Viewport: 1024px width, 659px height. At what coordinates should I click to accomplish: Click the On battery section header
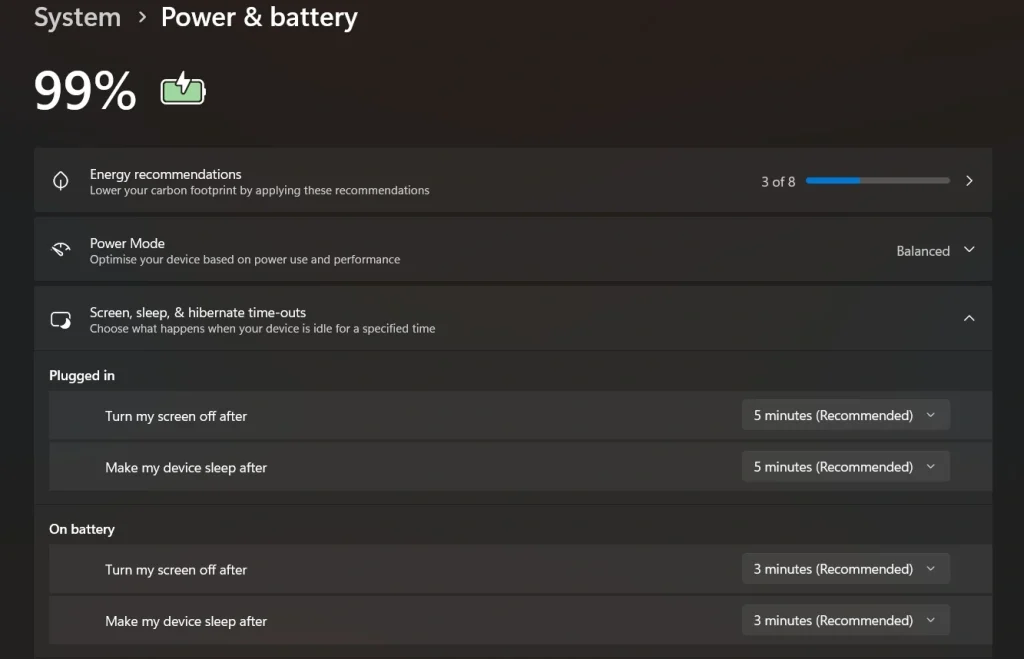pos(81,528)
